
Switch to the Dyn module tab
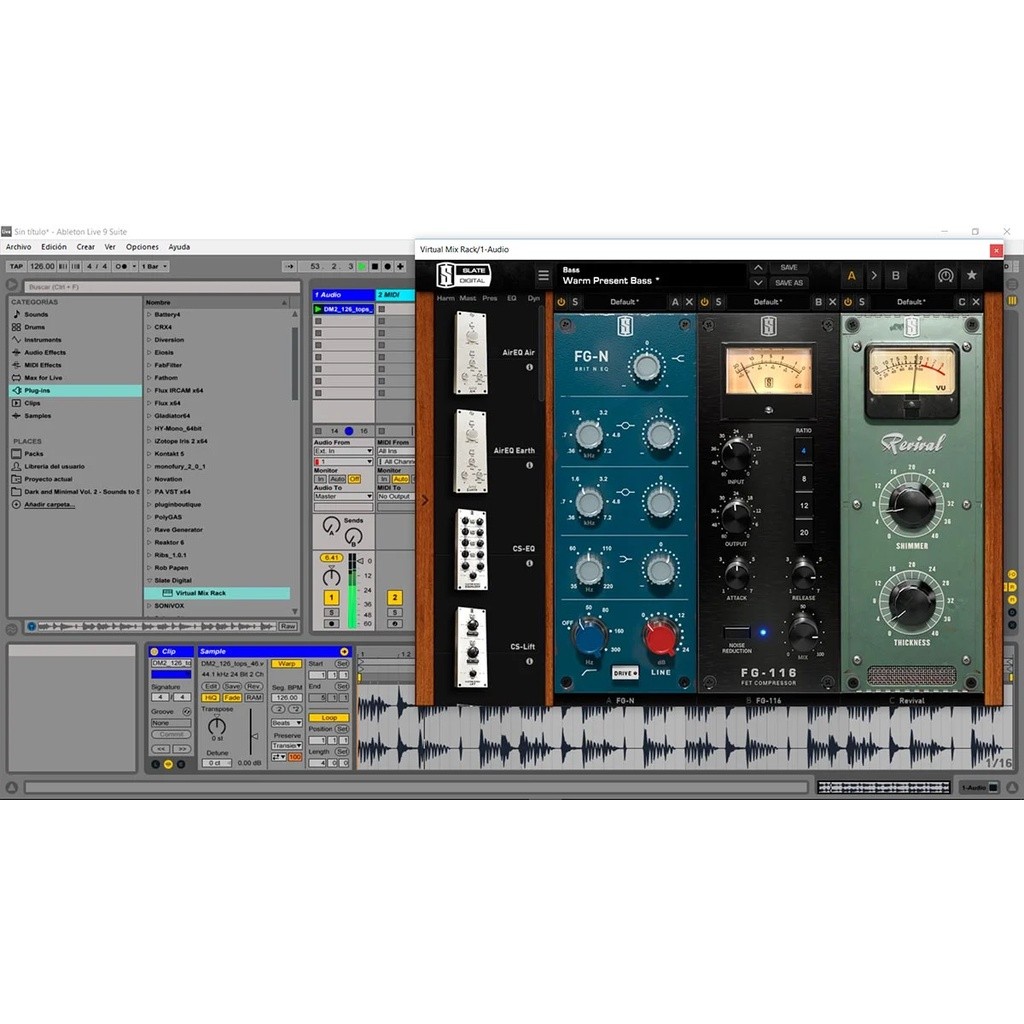click(x=534, y=298)
